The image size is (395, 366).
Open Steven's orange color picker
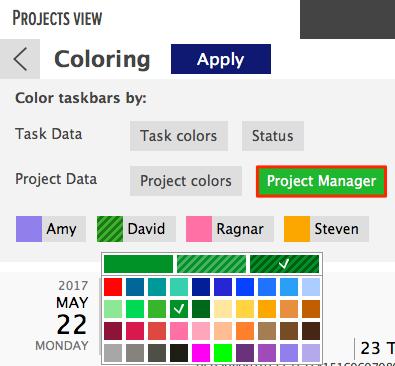pyautogui.click(x=297, y=229)
